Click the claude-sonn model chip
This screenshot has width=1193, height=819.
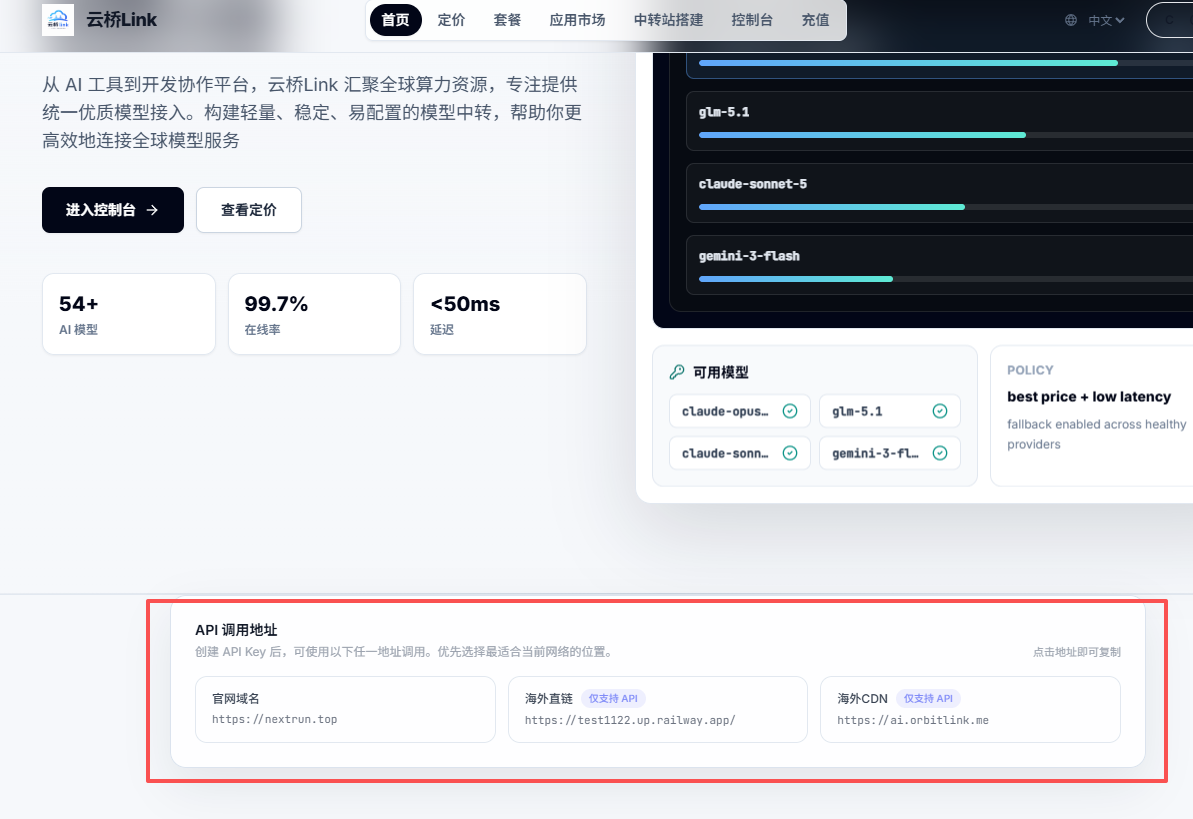740,453
